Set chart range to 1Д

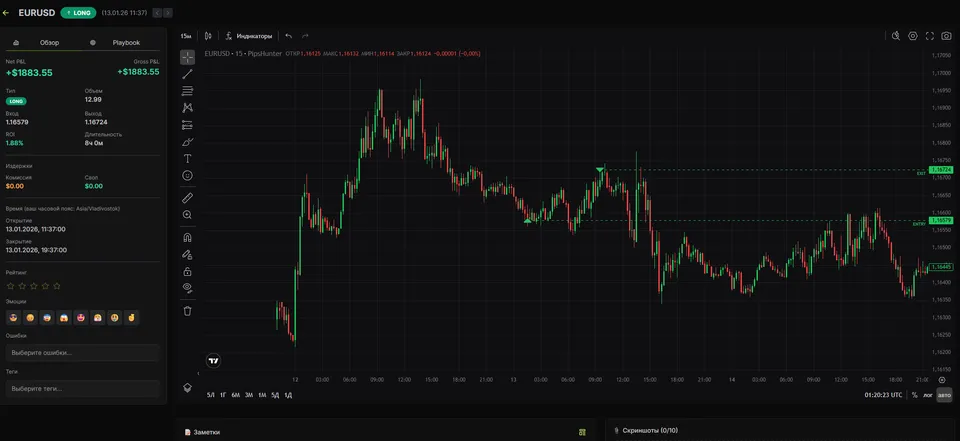coord(288,396)
